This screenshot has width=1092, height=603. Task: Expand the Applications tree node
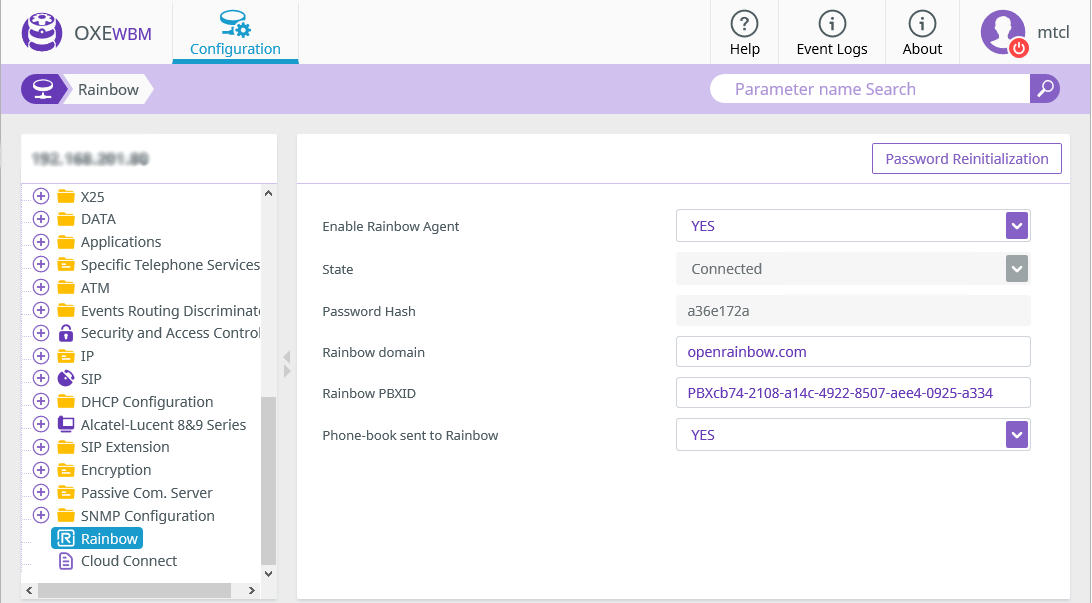[41, 242]
